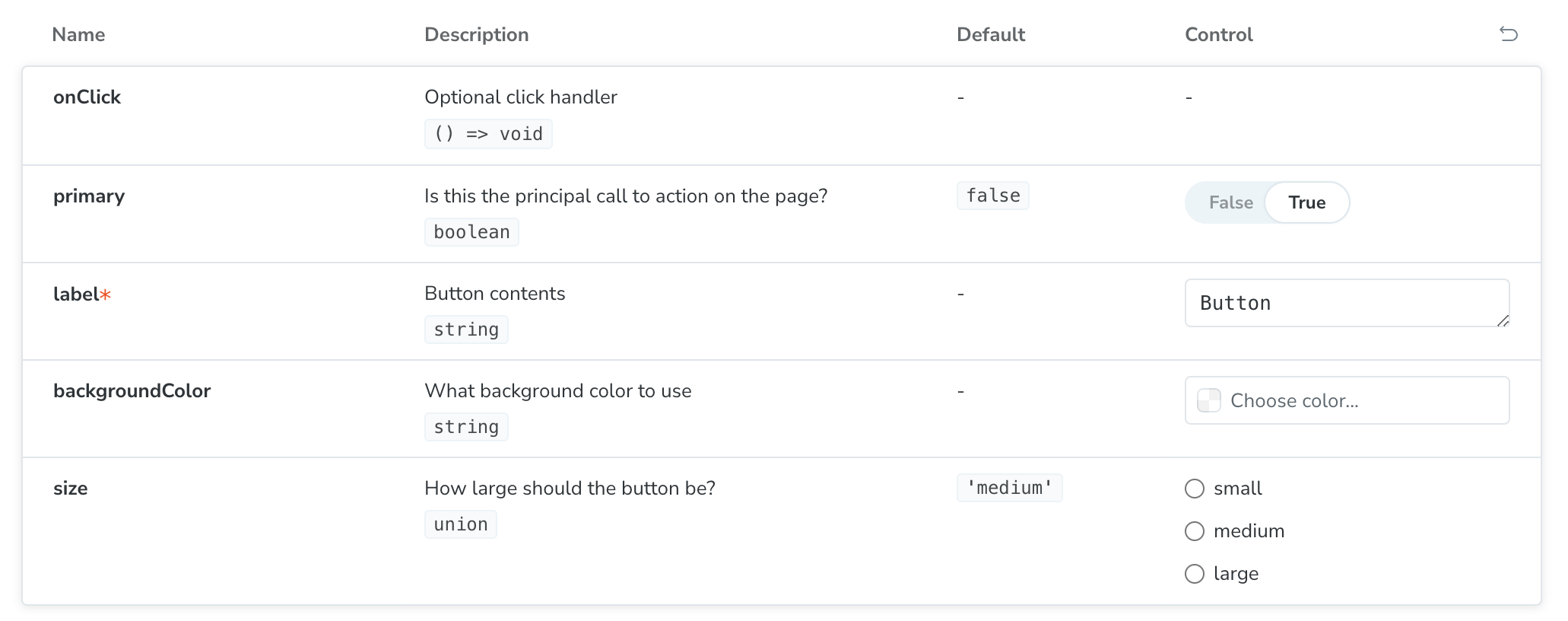The image size is (1568, 621).
Task: Select the small size radio button
Action: [1195, 489]
